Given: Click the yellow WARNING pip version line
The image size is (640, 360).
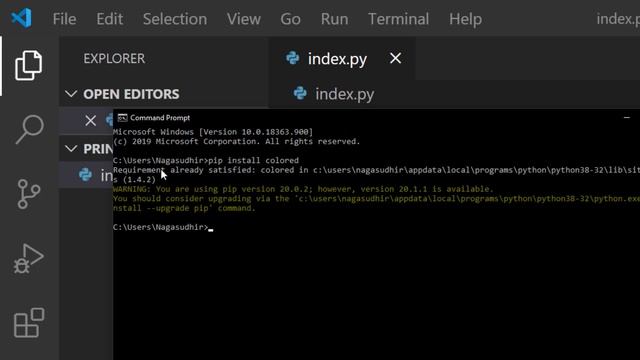Looking at the screenshot, I should pos(303,189).
